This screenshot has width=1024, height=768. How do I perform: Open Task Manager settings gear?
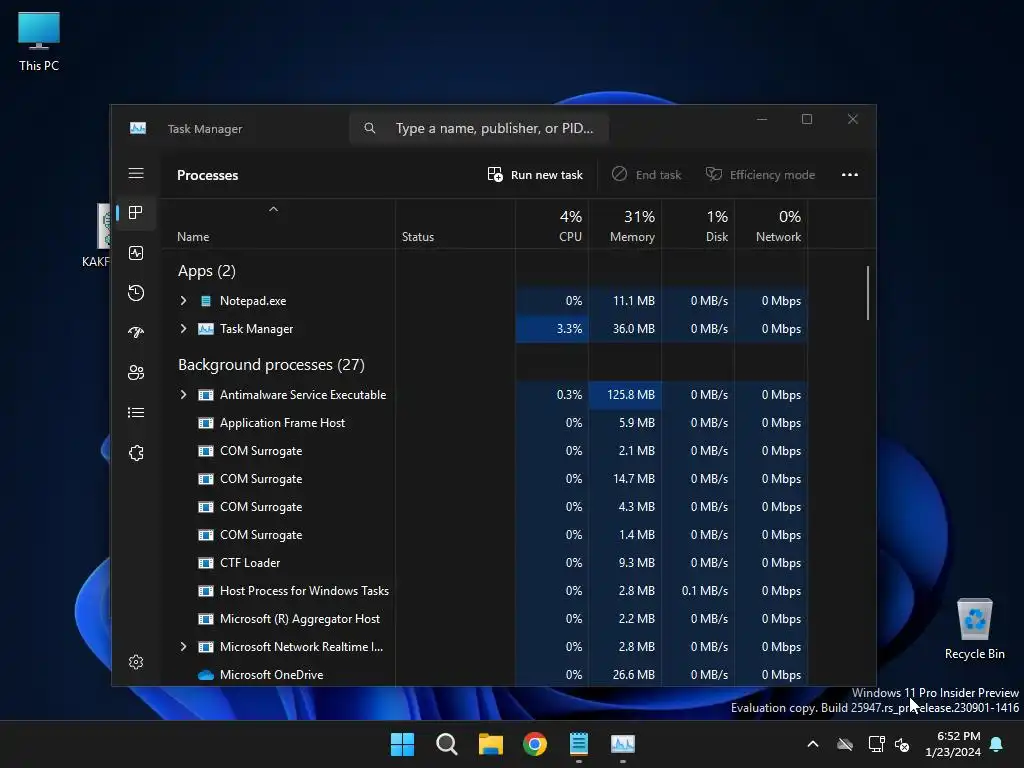pos(136,662)
